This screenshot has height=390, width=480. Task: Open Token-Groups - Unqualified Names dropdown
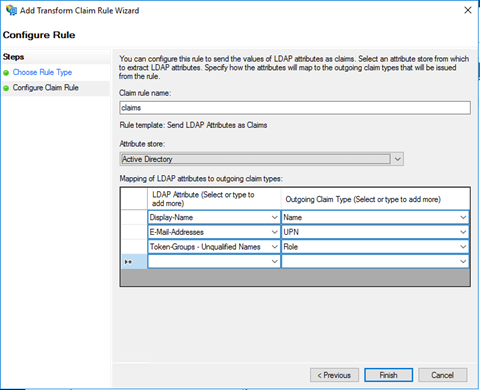coord(274,247)
